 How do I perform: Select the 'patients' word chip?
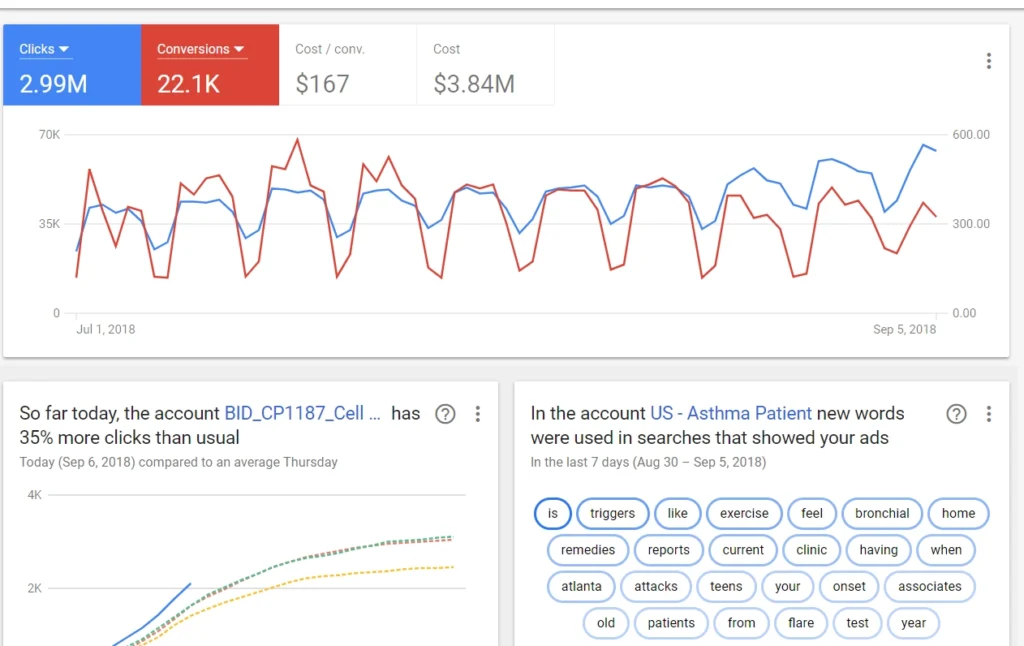671,623
